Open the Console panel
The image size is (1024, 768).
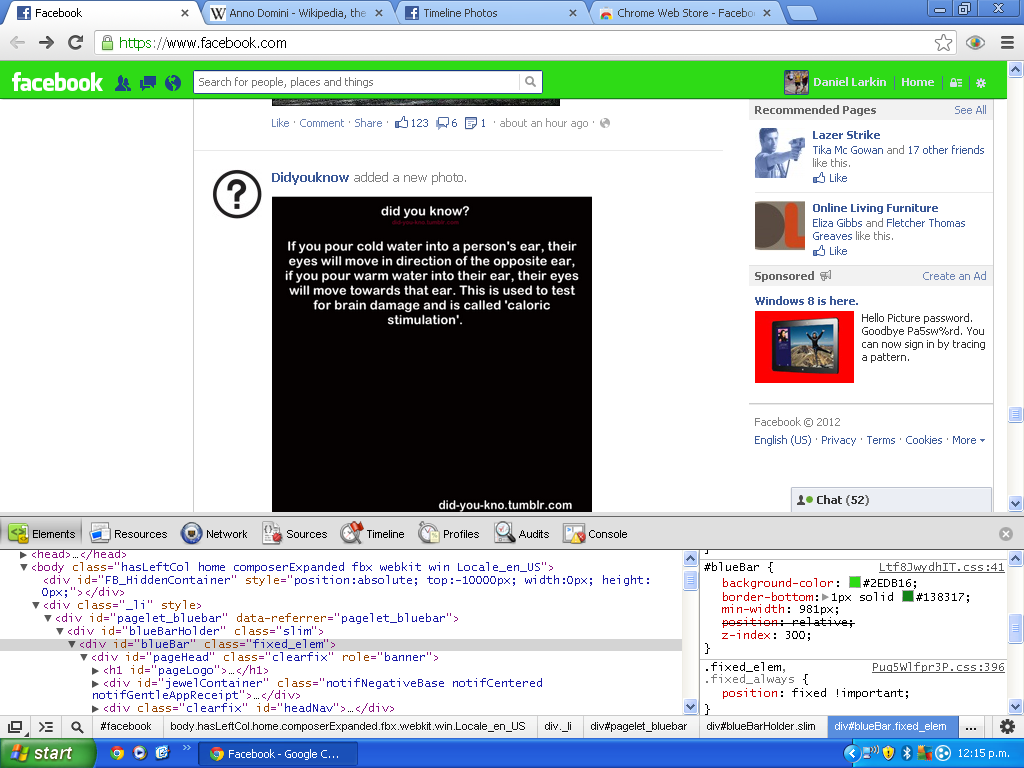point(595,534)
